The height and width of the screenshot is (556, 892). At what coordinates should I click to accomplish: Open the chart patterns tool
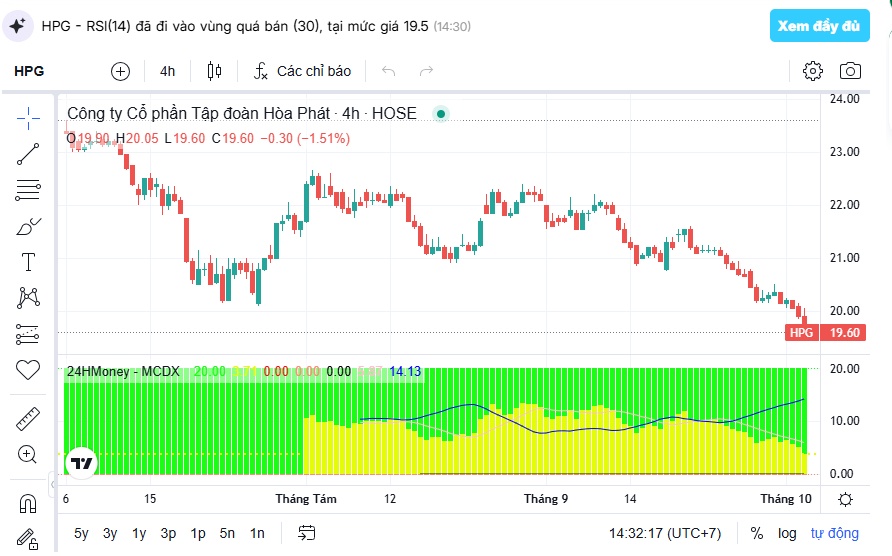coord(28,298)
